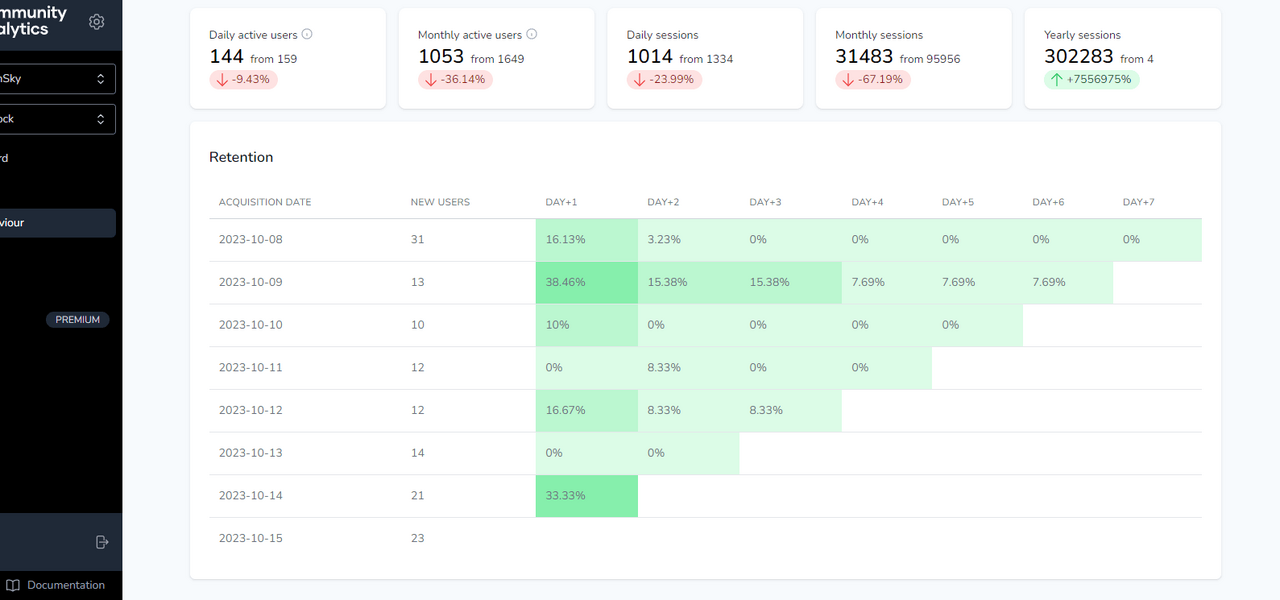Click the sign-out icon at sidebar bottom
The image size is (1280, 600).
(101, 541)
